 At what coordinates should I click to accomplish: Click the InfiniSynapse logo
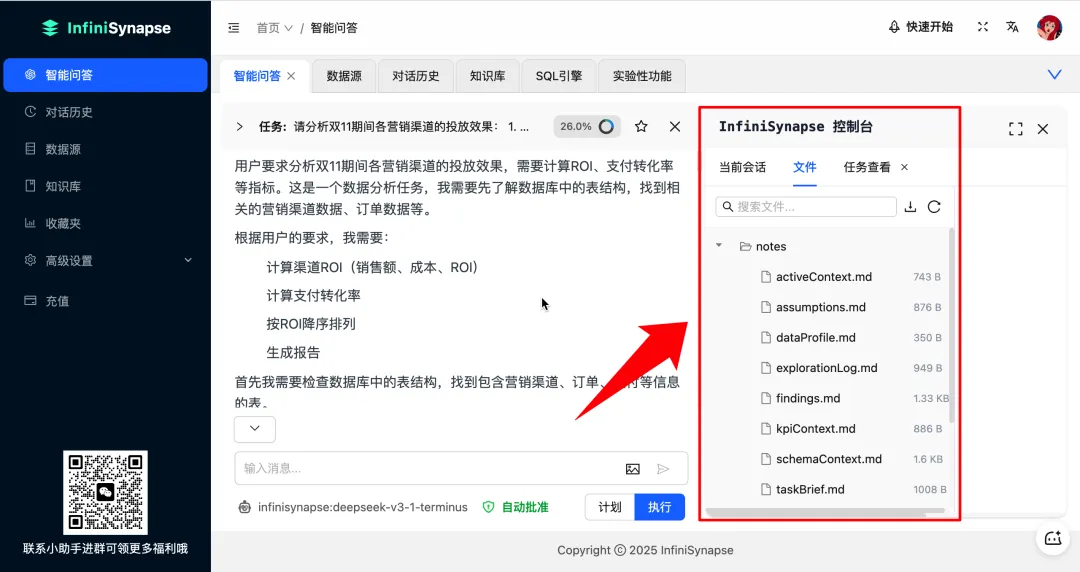click(x=105, y=28)
